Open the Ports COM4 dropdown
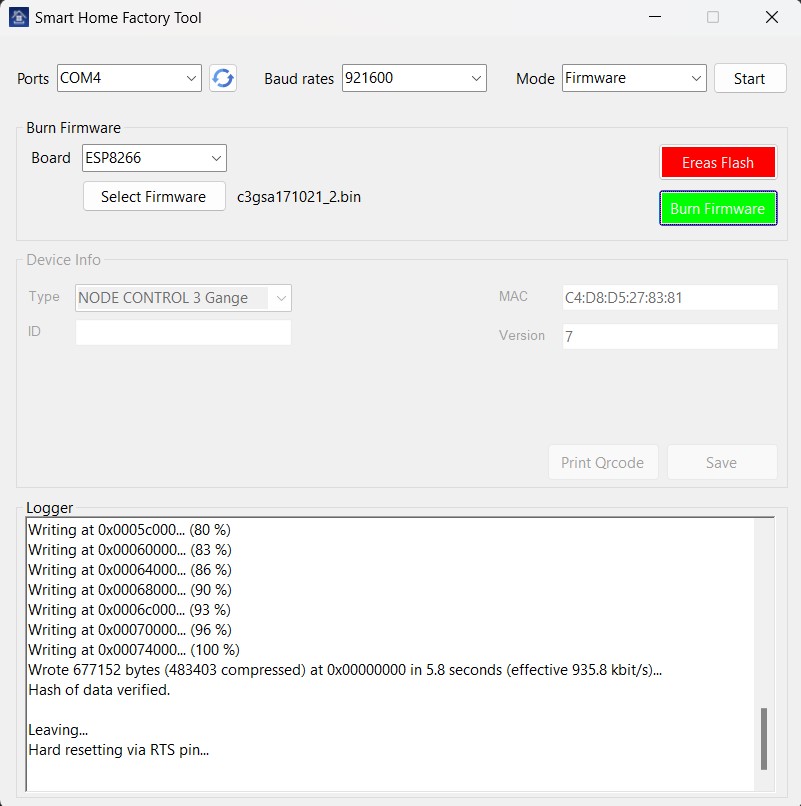Screen dimensions: 801x806 [x=129, y=78]
